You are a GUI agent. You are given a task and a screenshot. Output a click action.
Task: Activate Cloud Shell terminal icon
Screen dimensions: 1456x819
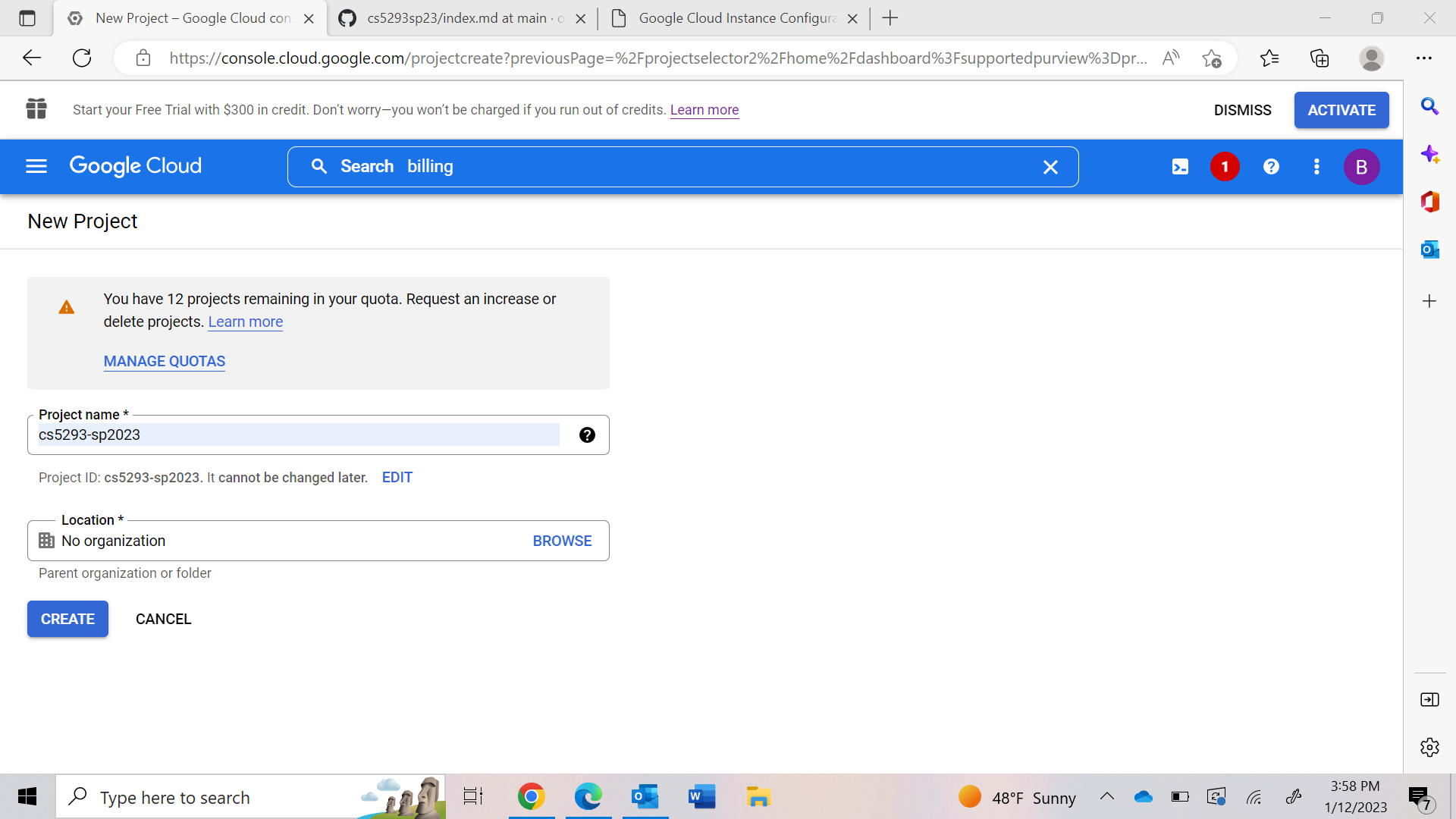[1180, 167]
